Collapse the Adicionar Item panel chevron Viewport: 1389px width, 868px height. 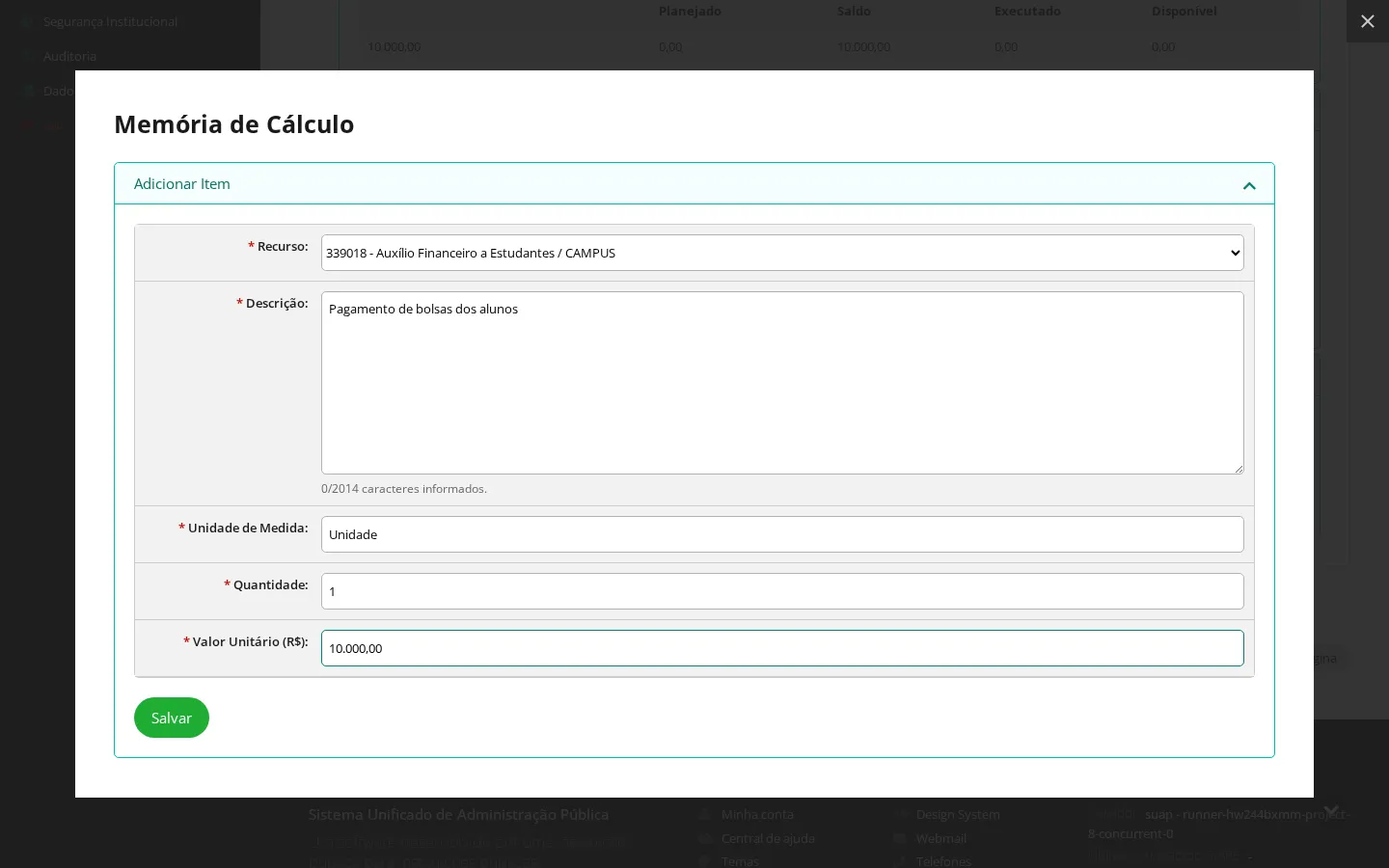[1249, 185]
